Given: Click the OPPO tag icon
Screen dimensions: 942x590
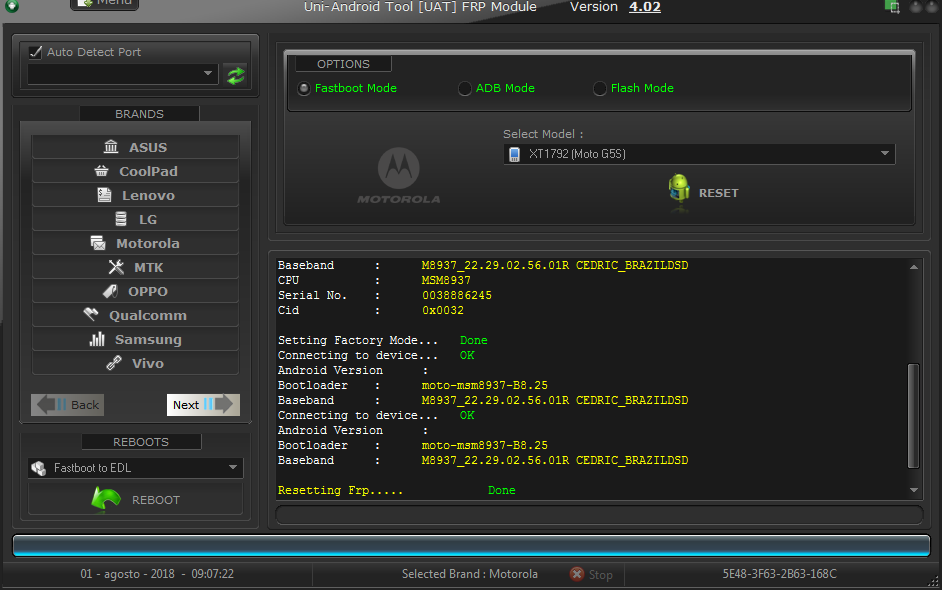Looking at the screenshot, I should [x=110, y=291].
